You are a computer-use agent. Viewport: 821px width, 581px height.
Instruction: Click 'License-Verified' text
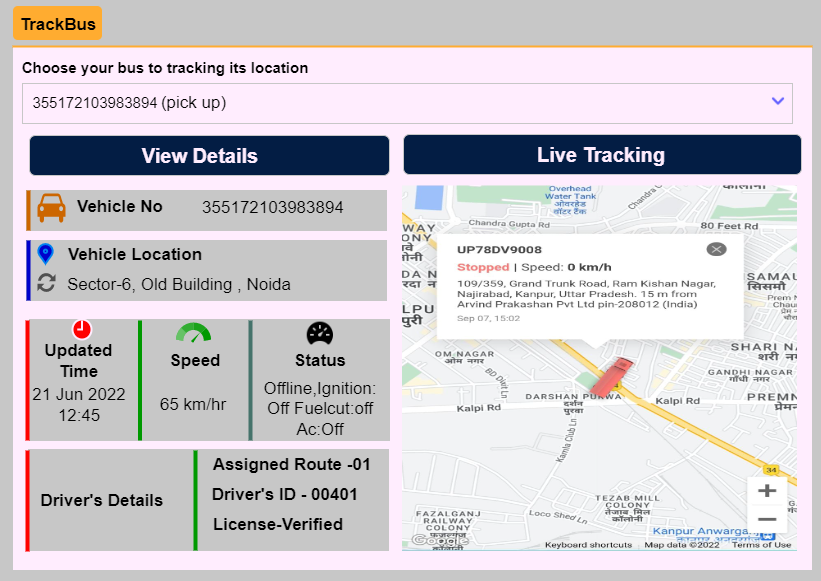278,524
